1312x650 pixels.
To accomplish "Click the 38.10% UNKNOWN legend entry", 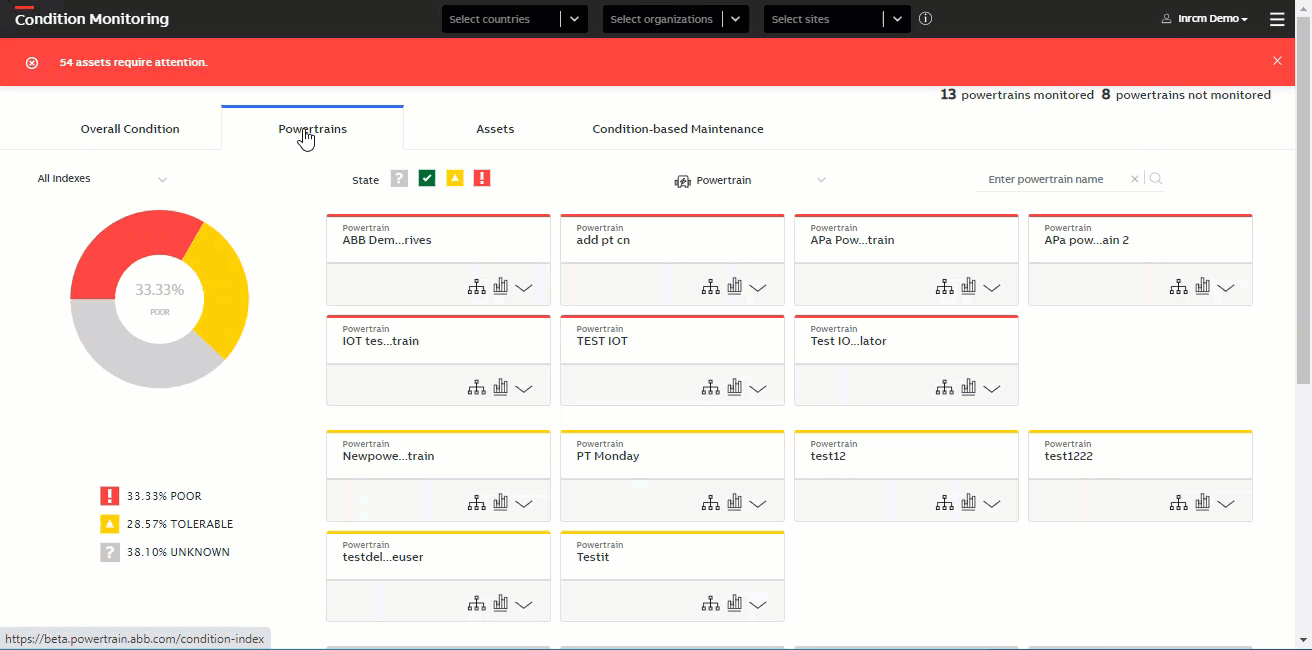I will click(165, 552).
